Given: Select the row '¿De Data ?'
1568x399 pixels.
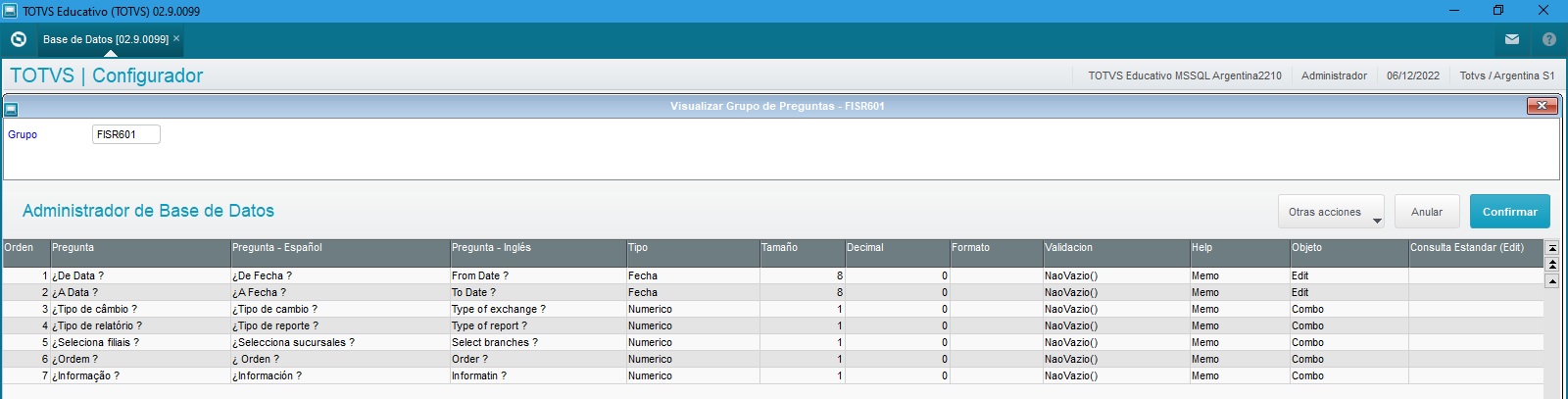Looking at the screenshot, I should (772, 275).
